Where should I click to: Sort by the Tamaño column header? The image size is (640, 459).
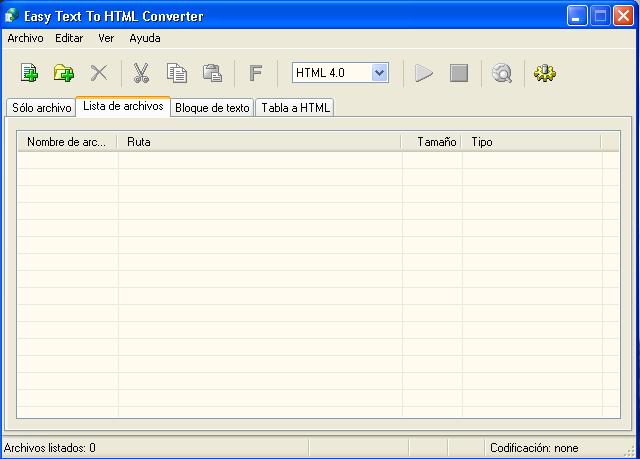431,142
